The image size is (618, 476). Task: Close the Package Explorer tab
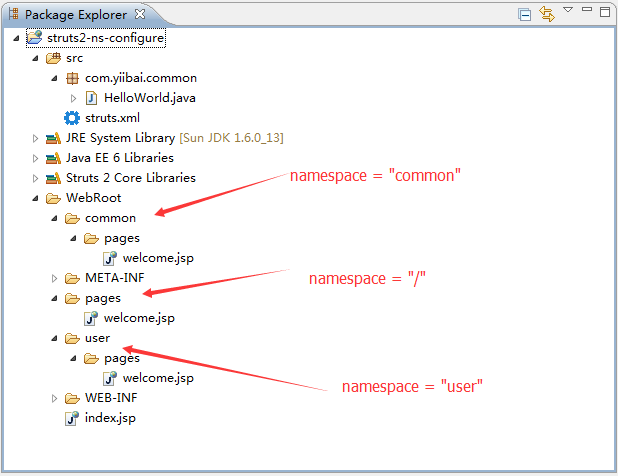point(140,14)
